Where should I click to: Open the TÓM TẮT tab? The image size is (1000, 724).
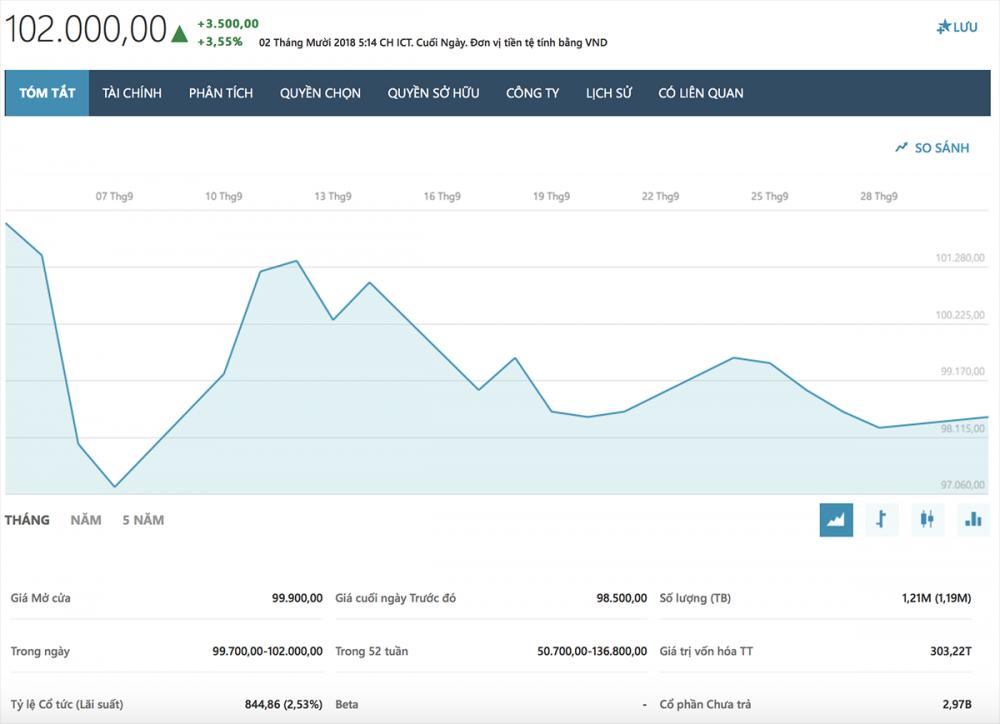pos(47,93)
